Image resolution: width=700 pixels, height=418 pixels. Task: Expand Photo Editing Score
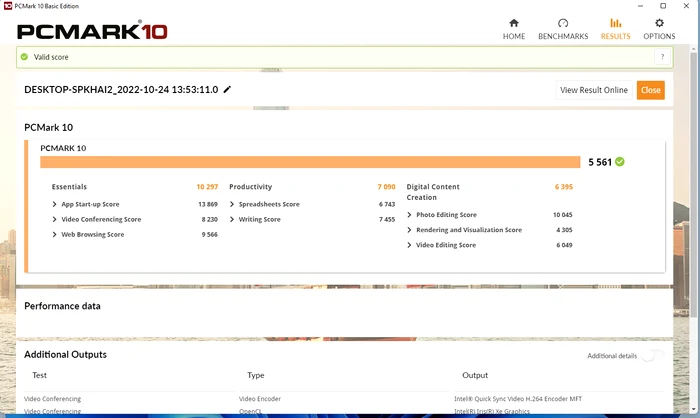[x=409, y=215]
